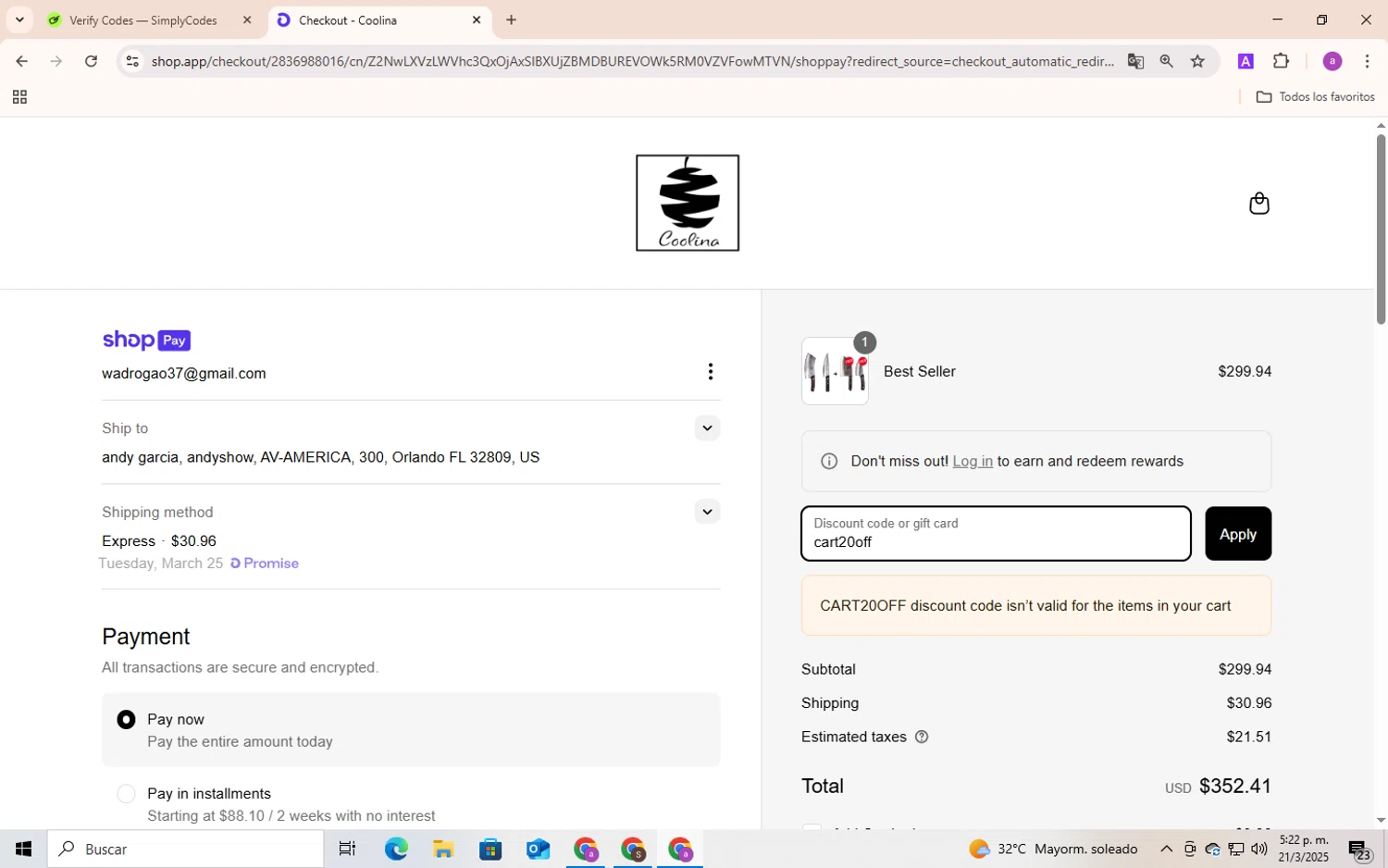Open the tab search dropdown arrow
The image size is (1388, 868).
click(19, 19)
